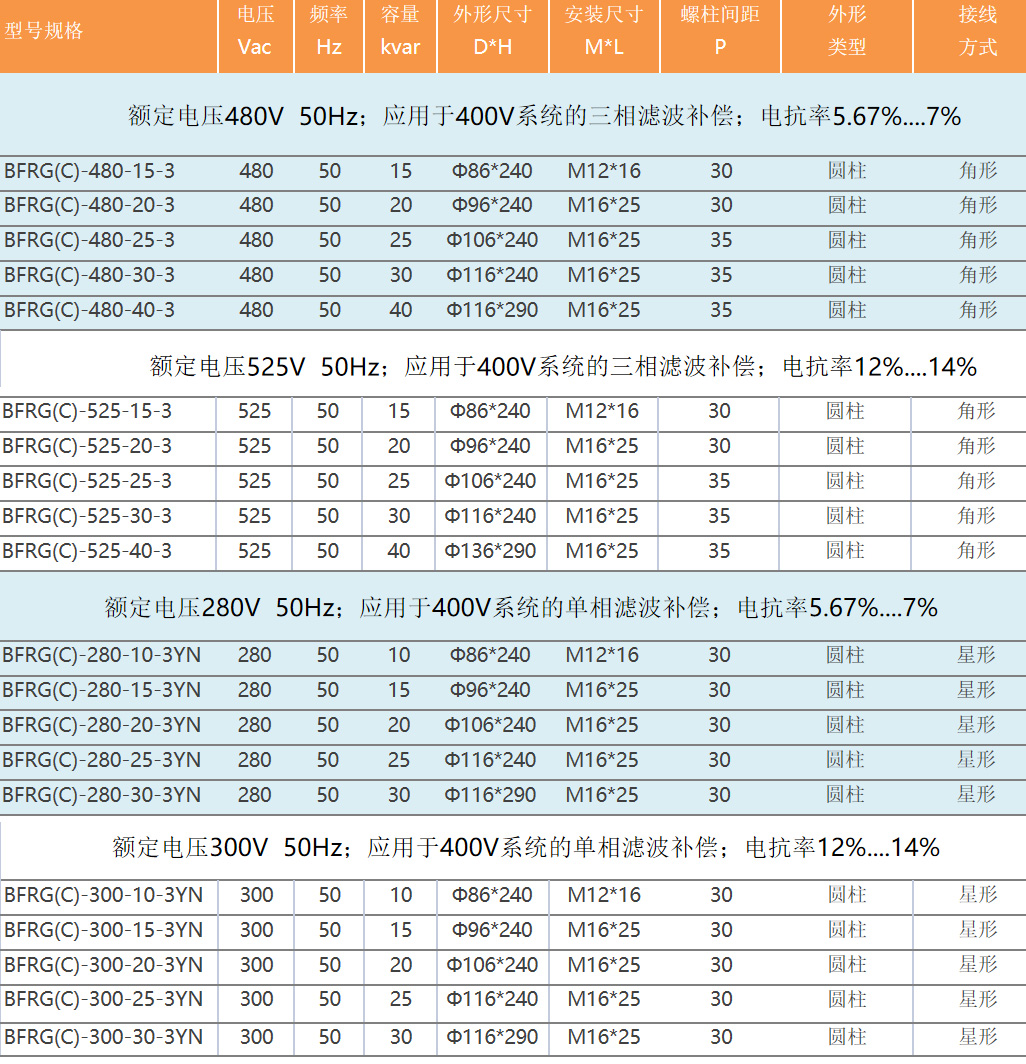Select the 容量 kvar column header

pos(400,31)
